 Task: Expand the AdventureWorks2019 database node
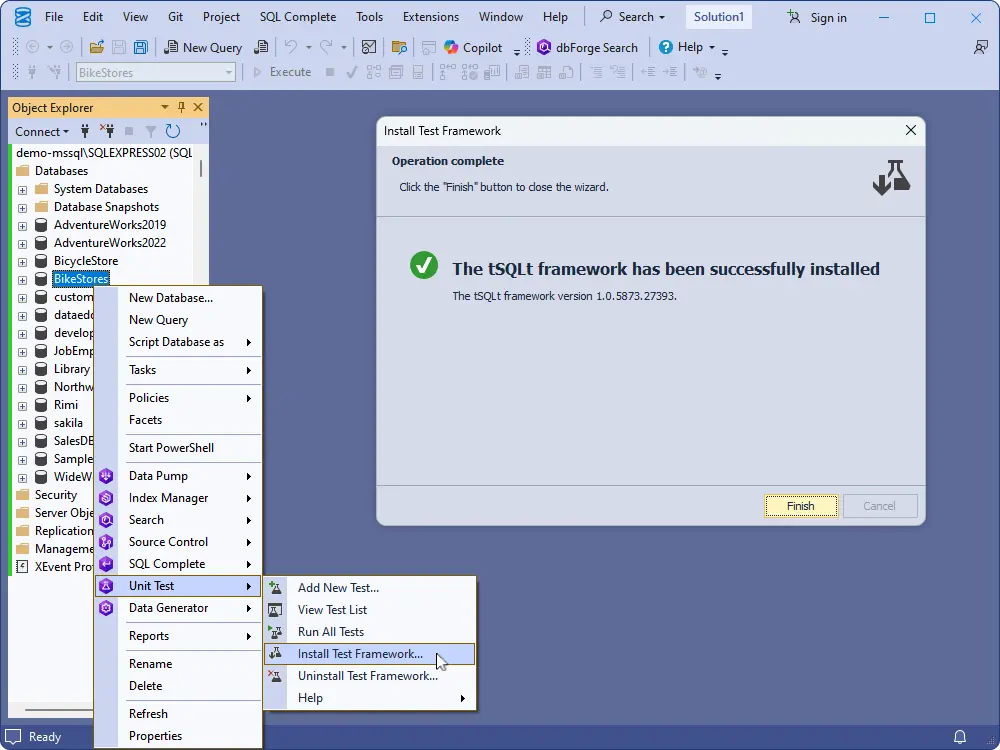(x=22, y=225)
